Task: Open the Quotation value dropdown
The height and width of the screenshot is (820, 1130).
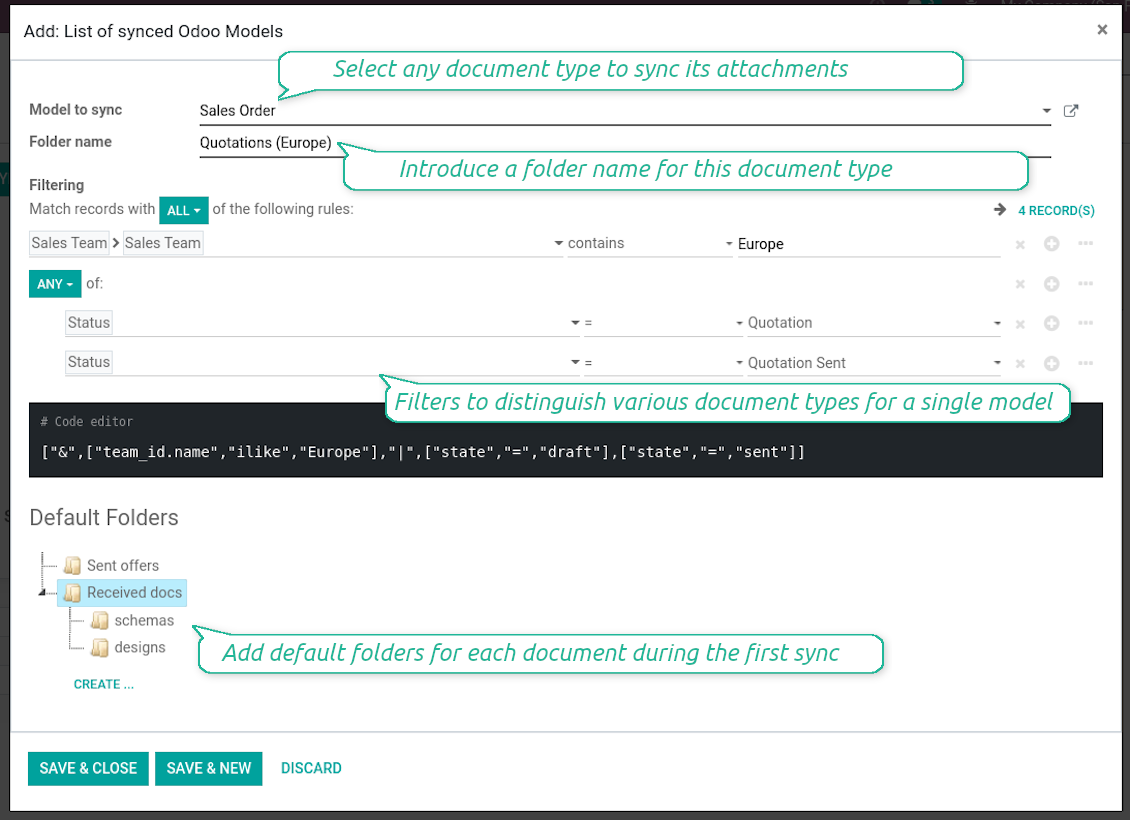Action: [874, 323]
